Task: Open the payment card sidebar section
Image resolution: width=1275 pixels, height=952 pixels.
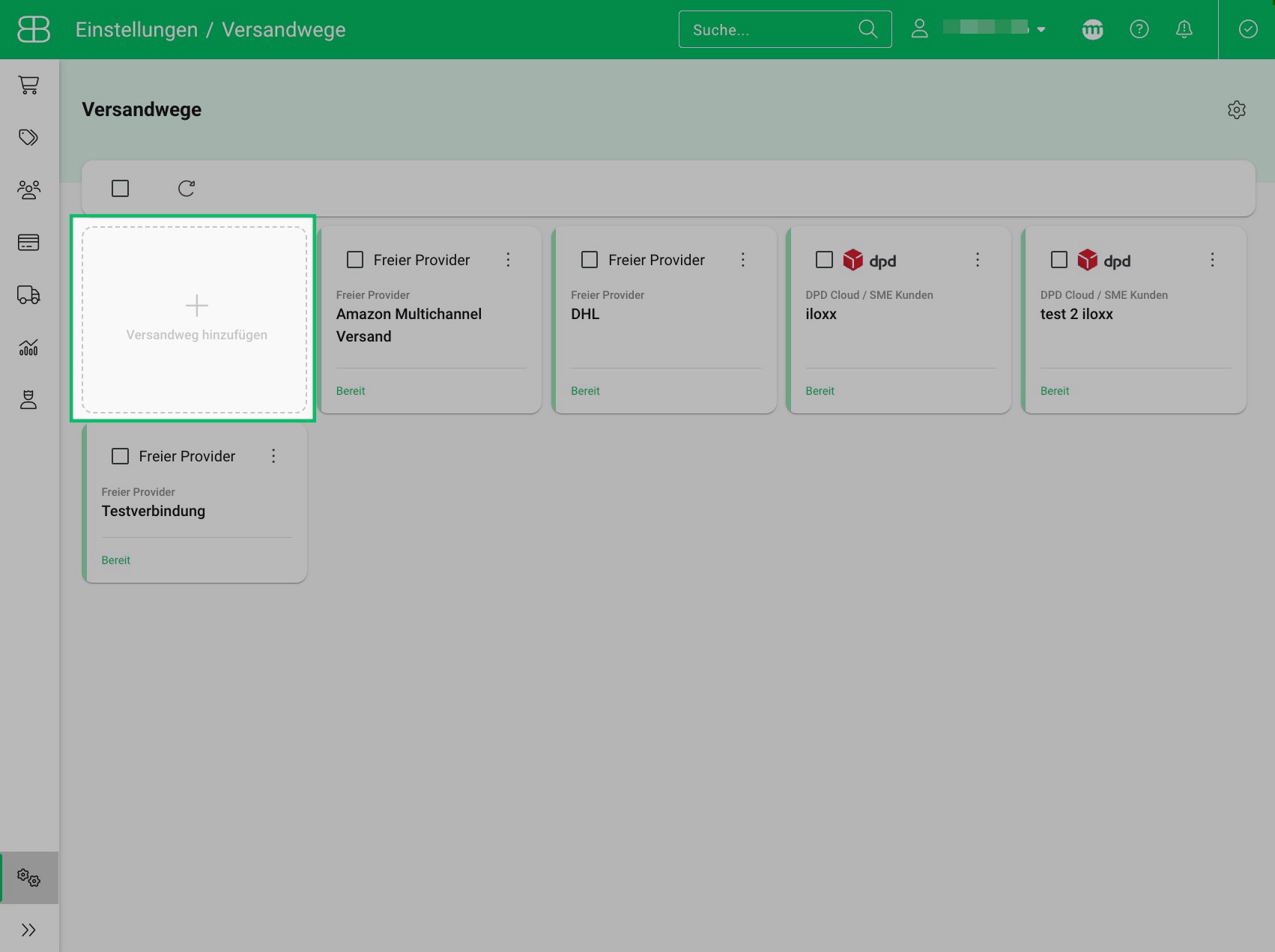Action: click(x=28, y=243)
